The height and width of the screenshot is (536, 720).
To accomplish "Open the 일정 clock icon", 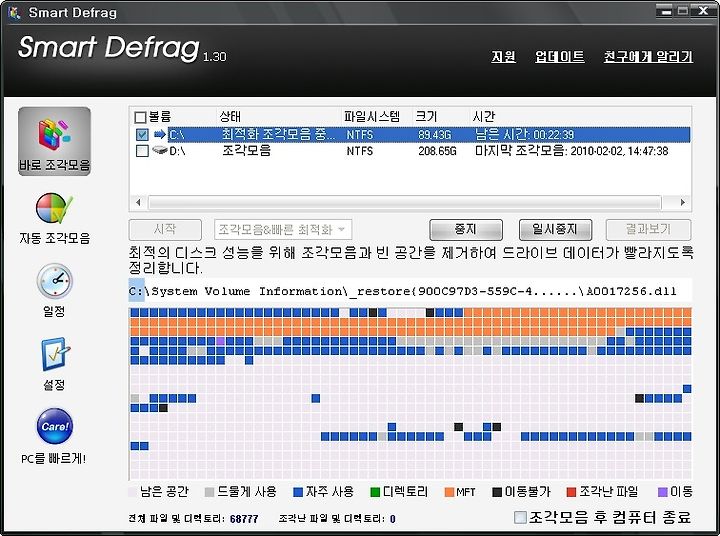I will (54, 281).
